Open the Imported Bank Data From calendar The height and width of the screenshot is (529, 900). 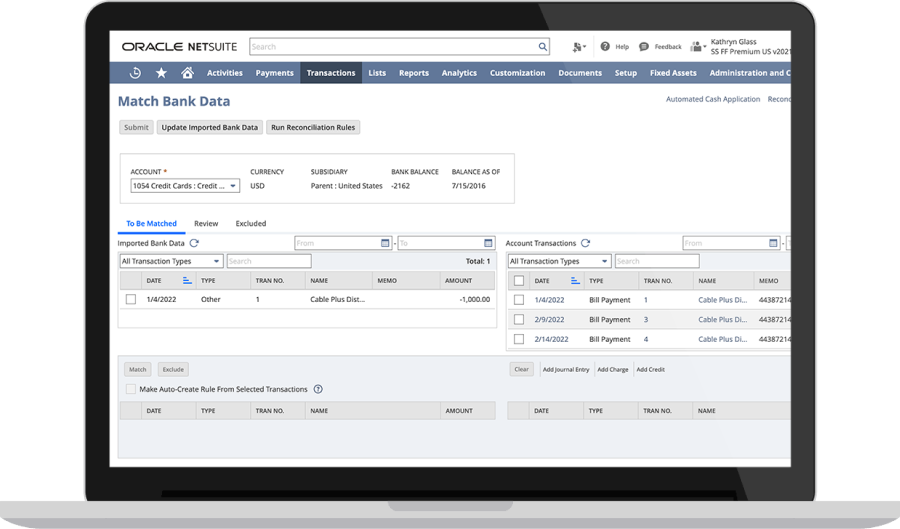click(x=385, y=243)
